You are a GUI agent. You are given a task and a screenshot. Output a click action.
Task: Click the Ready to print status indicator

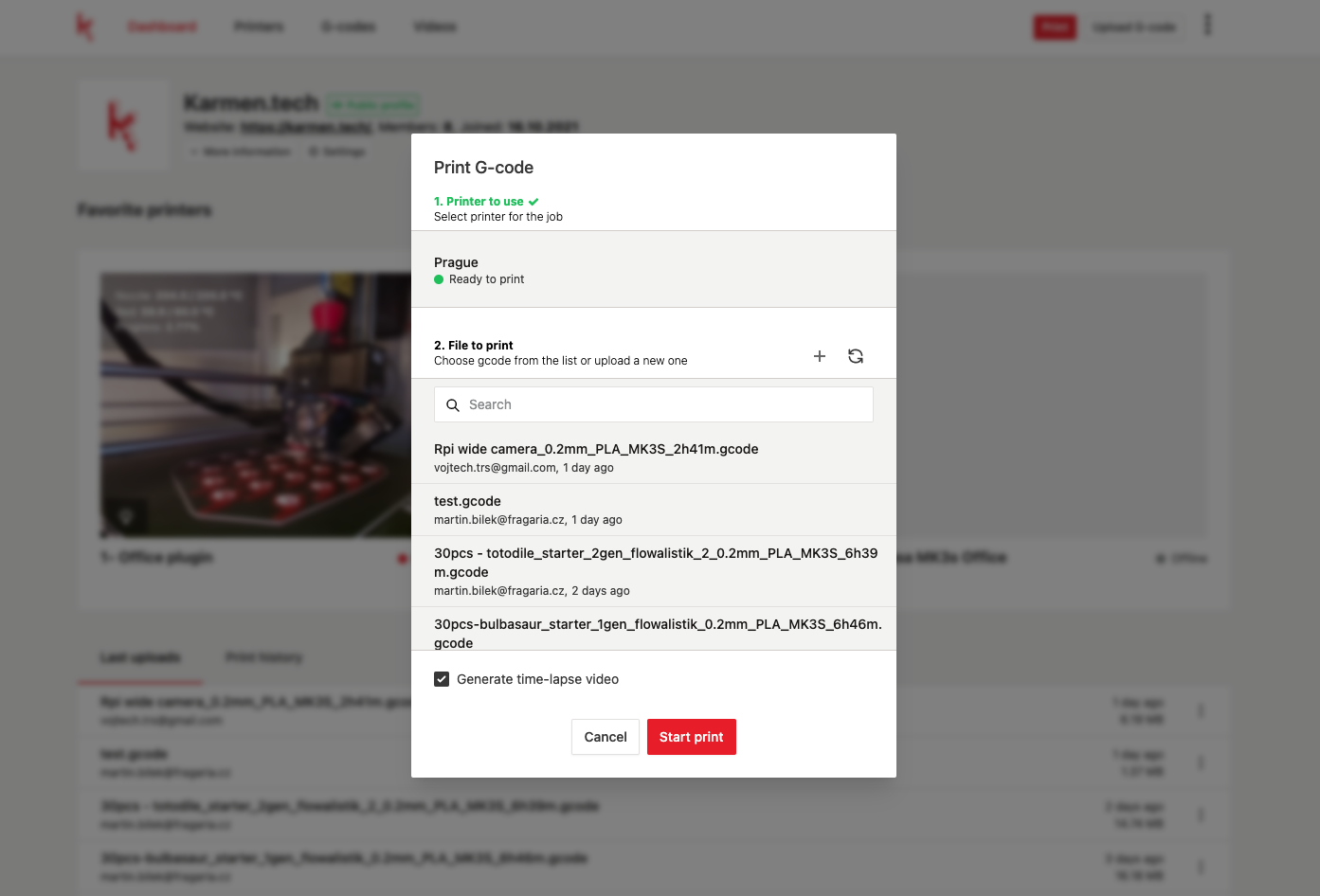click(479, 279)
